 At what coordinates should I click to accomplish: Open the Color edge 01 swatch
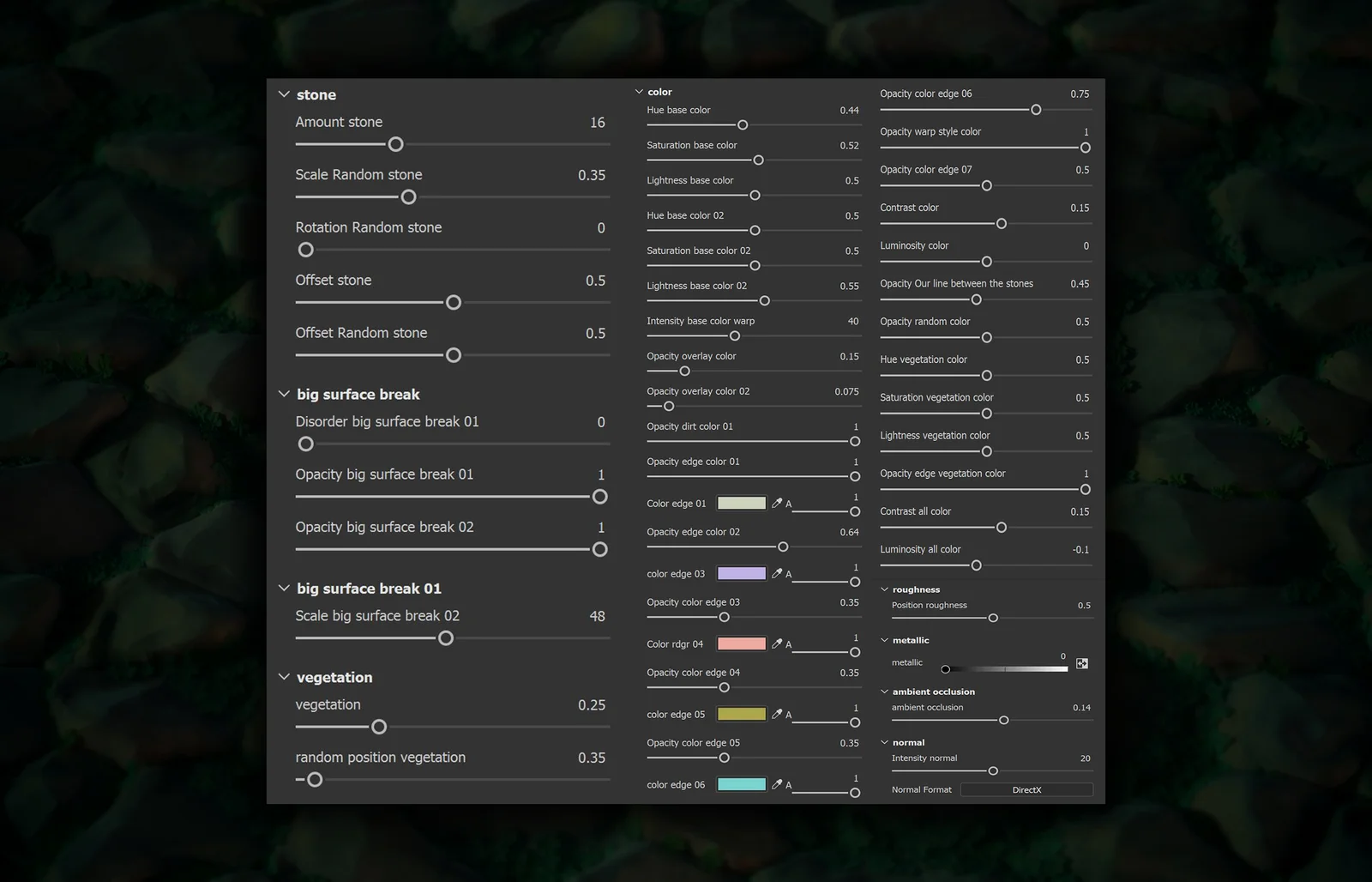tap(741, 504)
